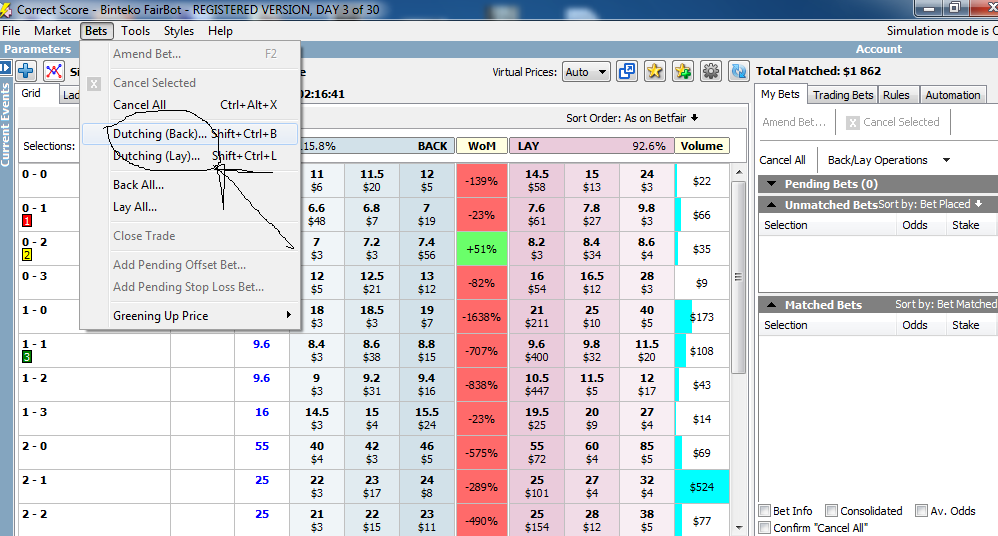998x536 pixels.
Task: Open settings via the gear icon
Action: pyautogui.click(x=710, y=71)
